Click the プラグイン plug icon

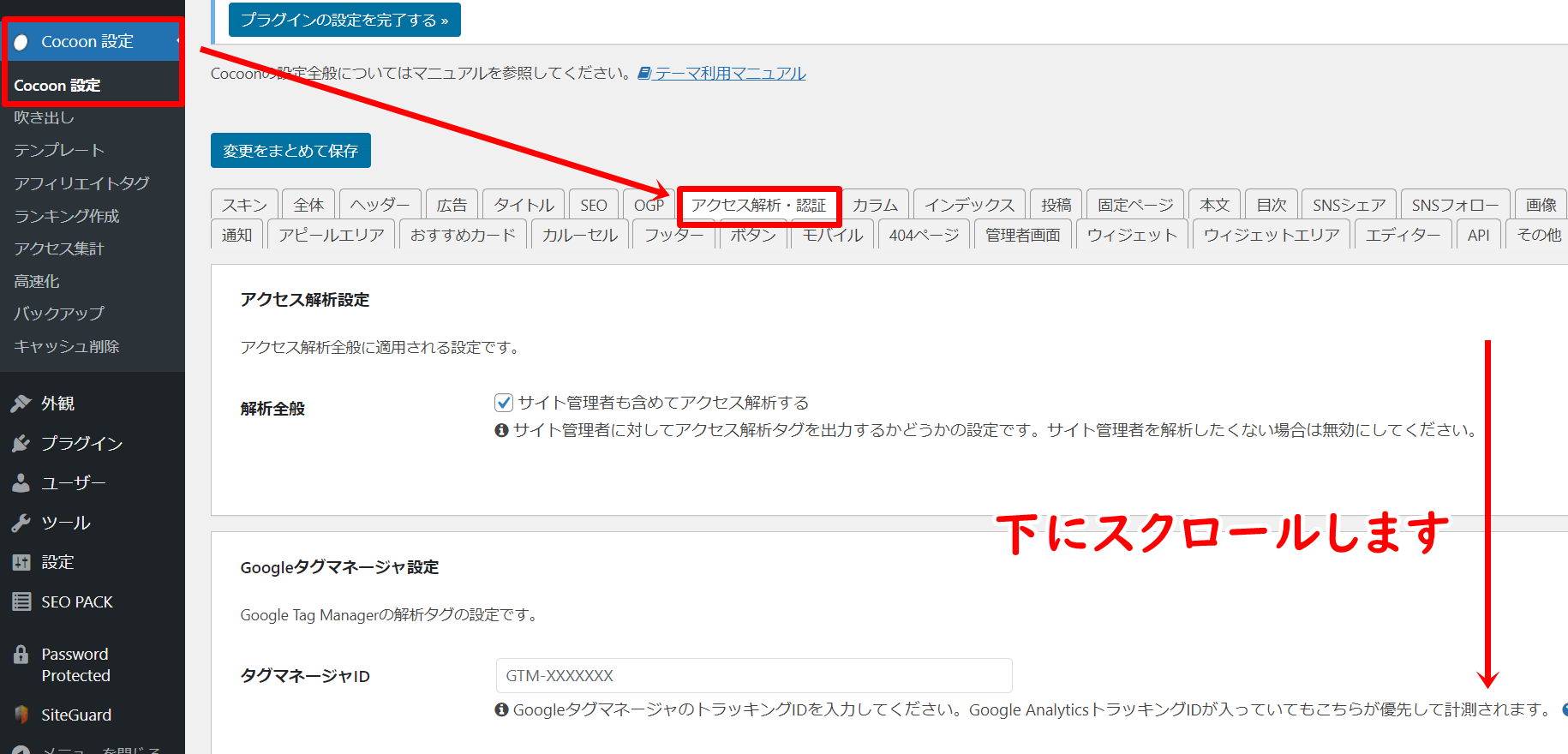pos(21,443)
